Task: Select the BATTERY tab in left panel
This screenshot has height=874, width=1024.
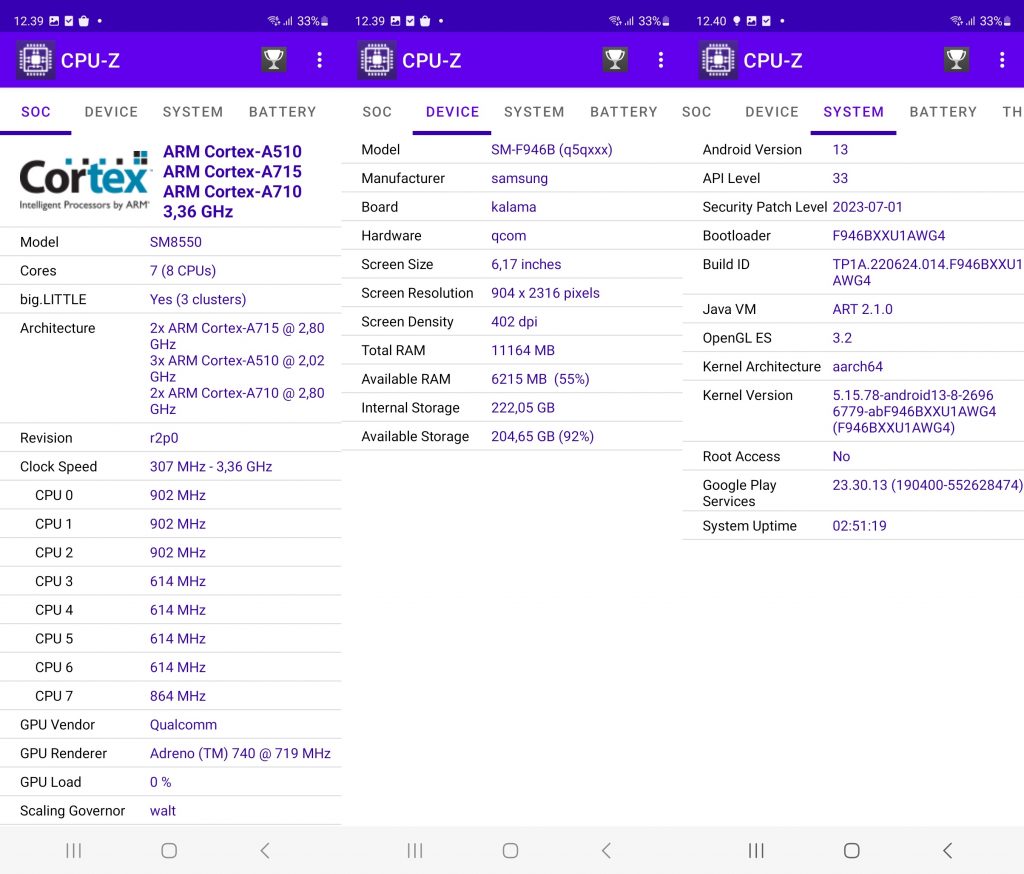Action: 282,112
